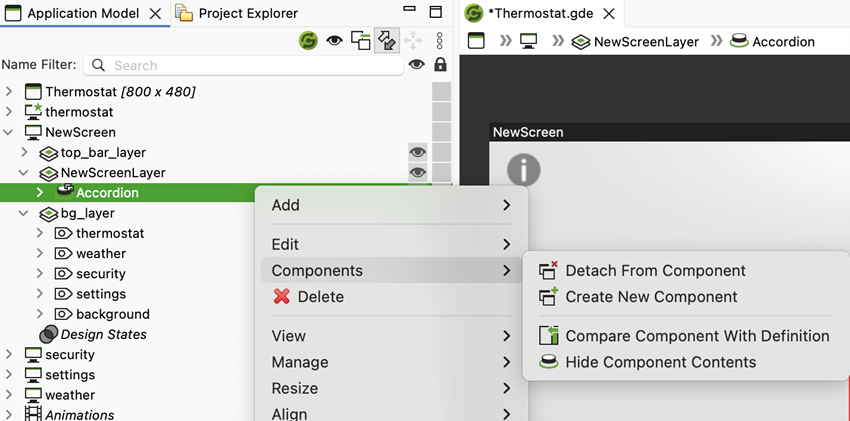This screenshot has height=421, width=850.
Task: Toggle the eye icon beside Name Filter search
Action: pos(416,65)
